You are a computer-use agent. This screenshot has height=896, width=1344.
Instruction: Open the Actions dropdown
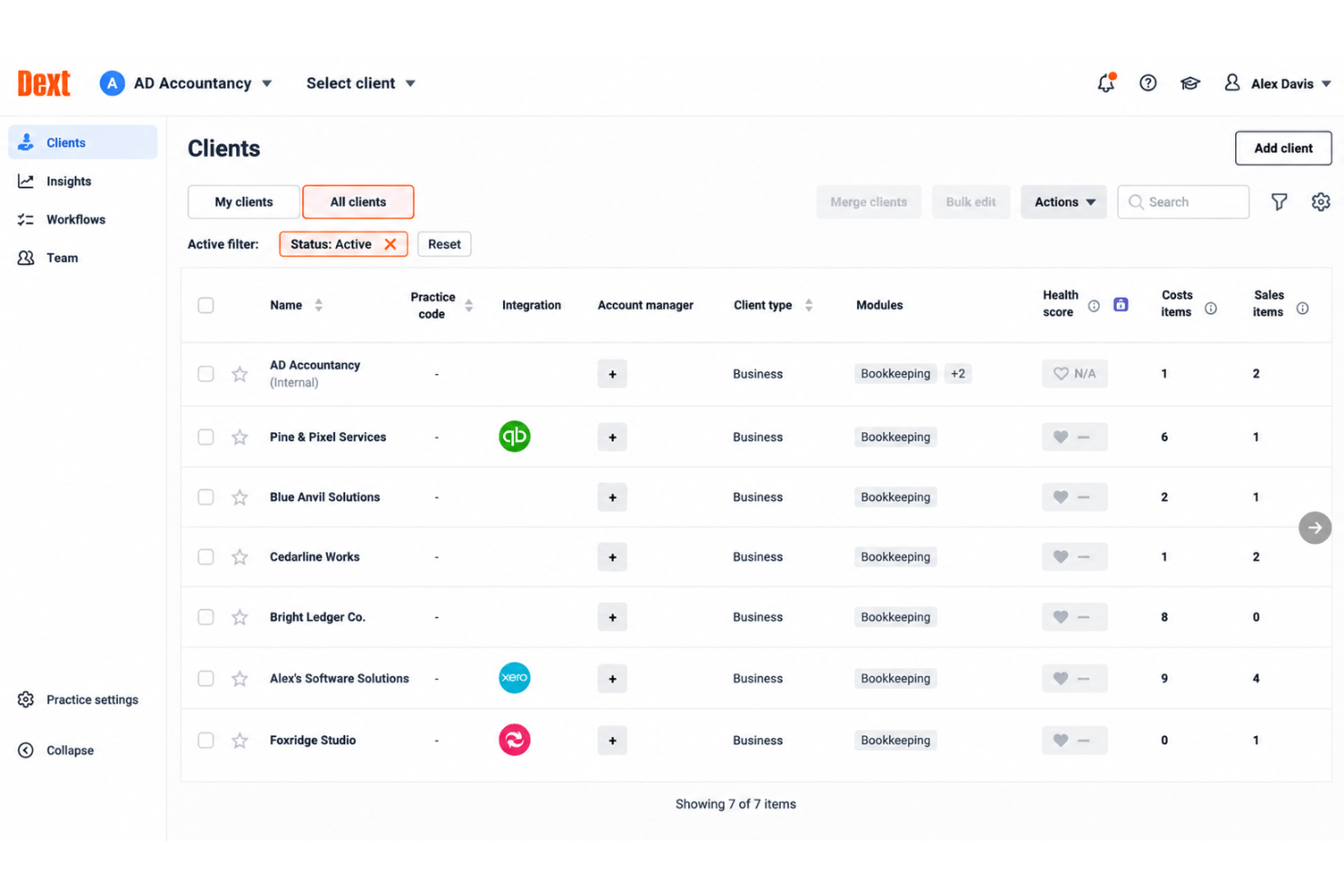coord(1063,202)
